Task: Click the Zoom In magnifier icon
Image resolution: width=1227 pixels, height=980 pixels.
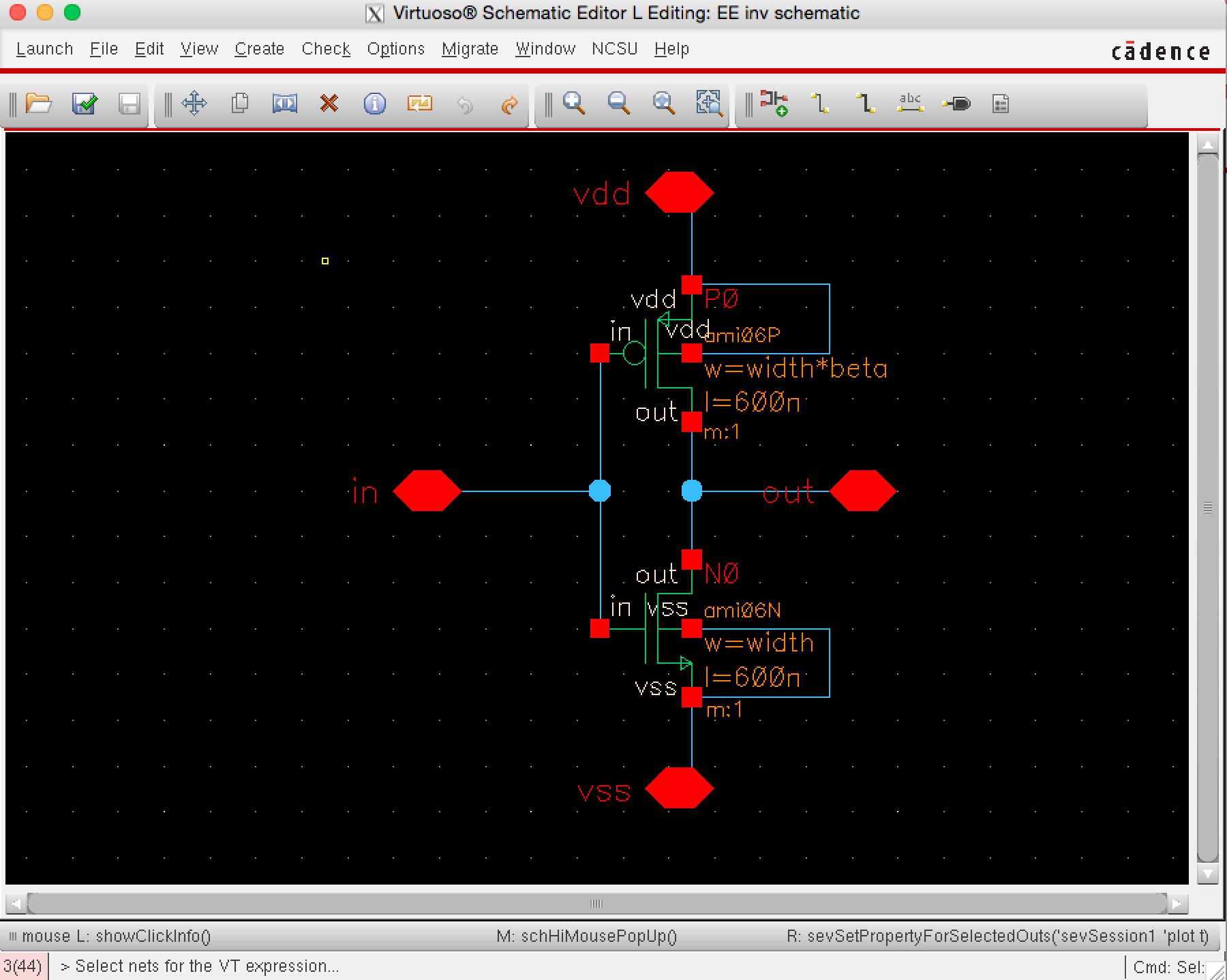Action: 574,104
